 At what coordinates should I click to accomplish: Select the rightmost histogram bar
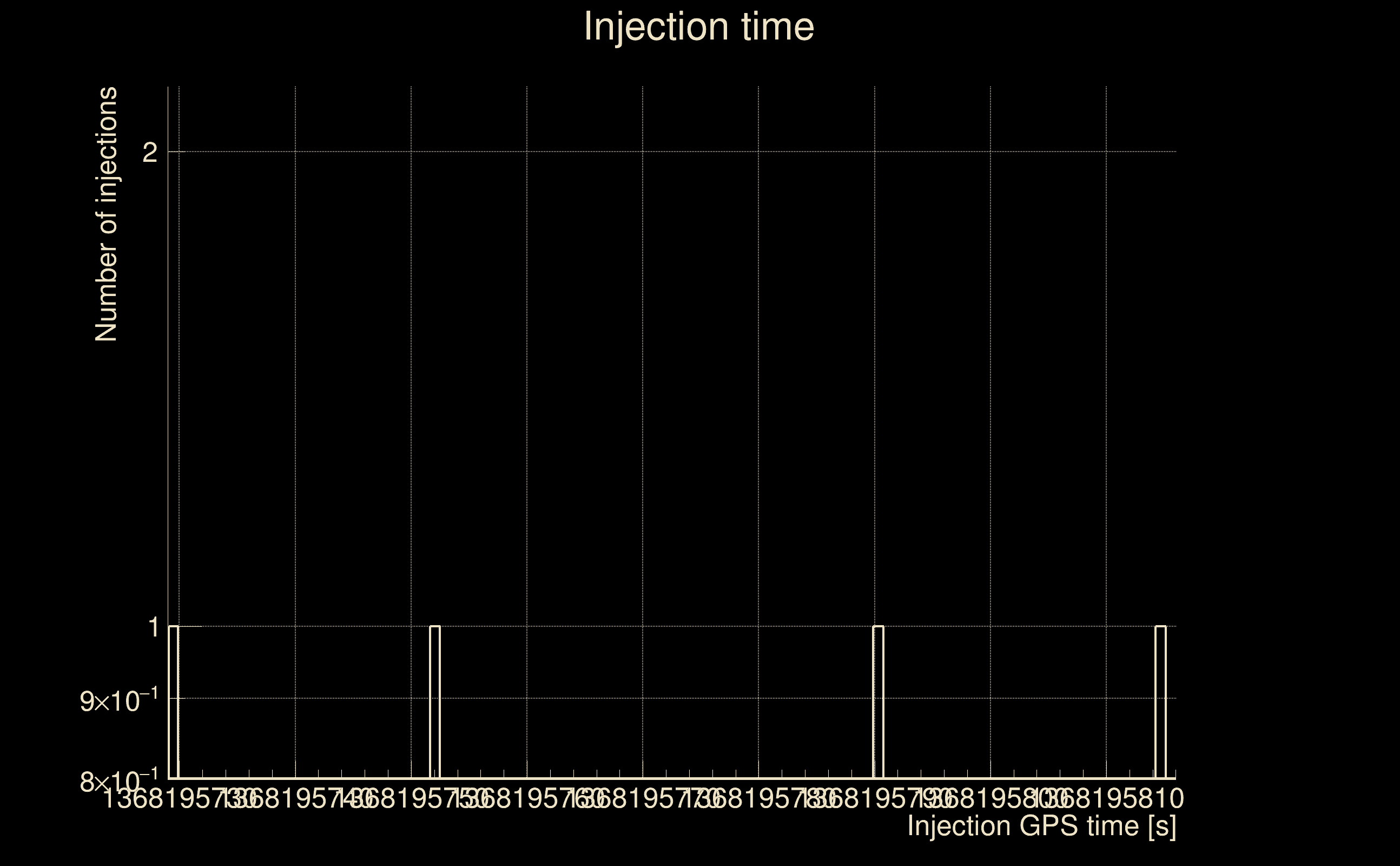click(1160, 701)
